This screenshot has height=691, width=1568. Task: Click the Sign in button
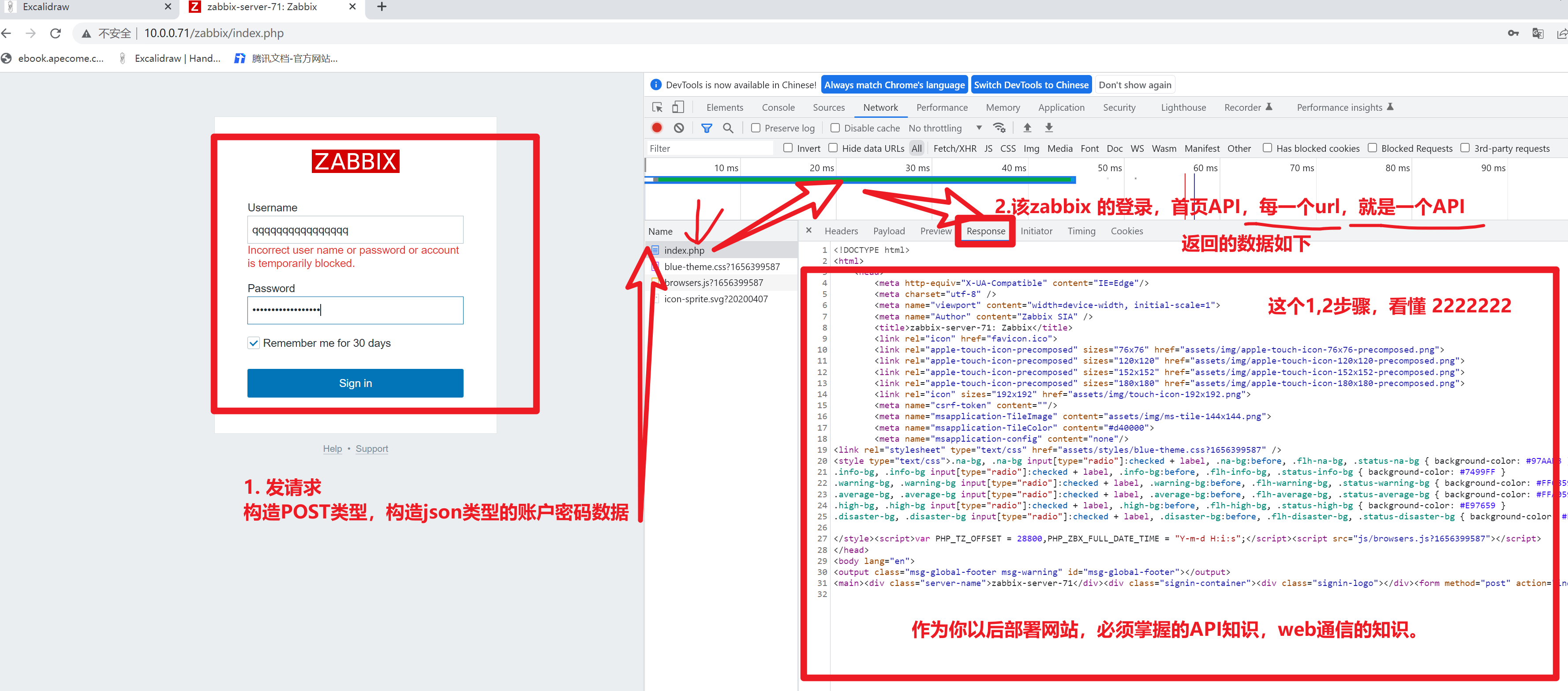[355, 383]
